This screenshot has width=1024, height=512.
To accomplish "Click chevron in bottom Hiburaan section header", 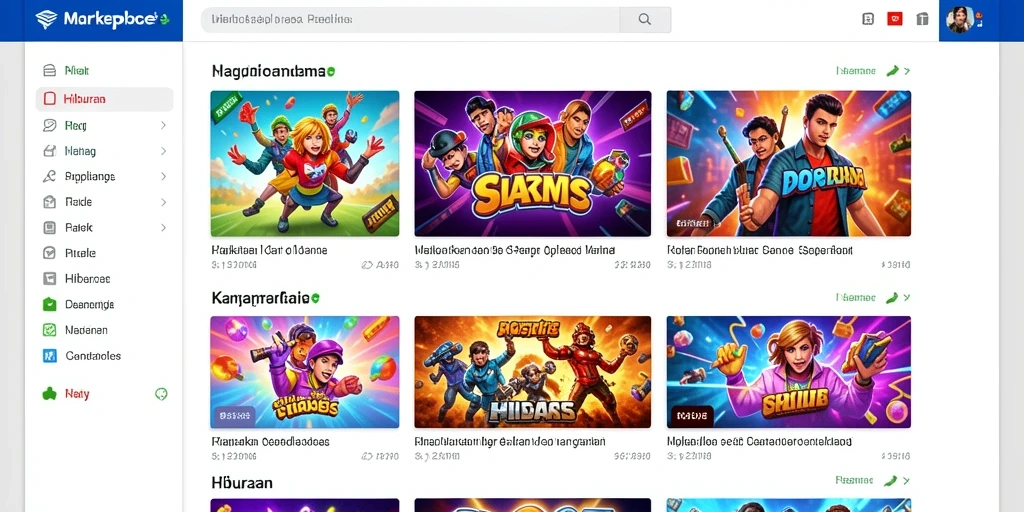I will click(x=907, y=480).
